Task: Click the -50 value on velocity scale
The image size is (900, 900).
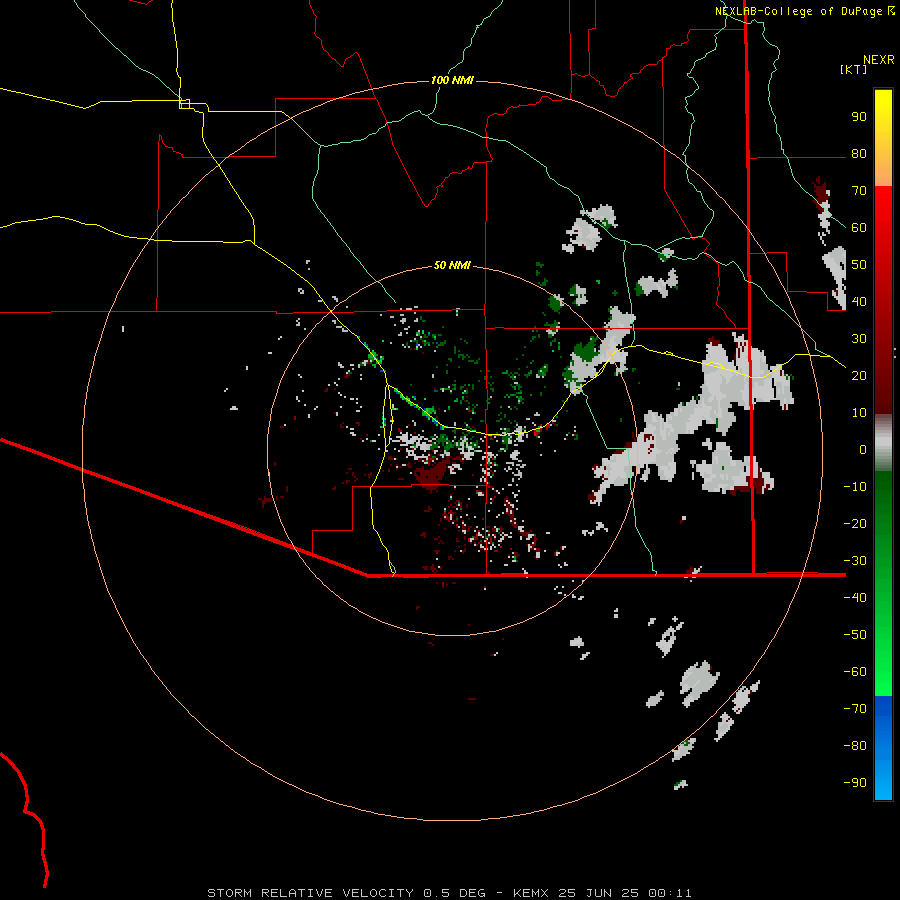Action: click(x=855, y=635)
